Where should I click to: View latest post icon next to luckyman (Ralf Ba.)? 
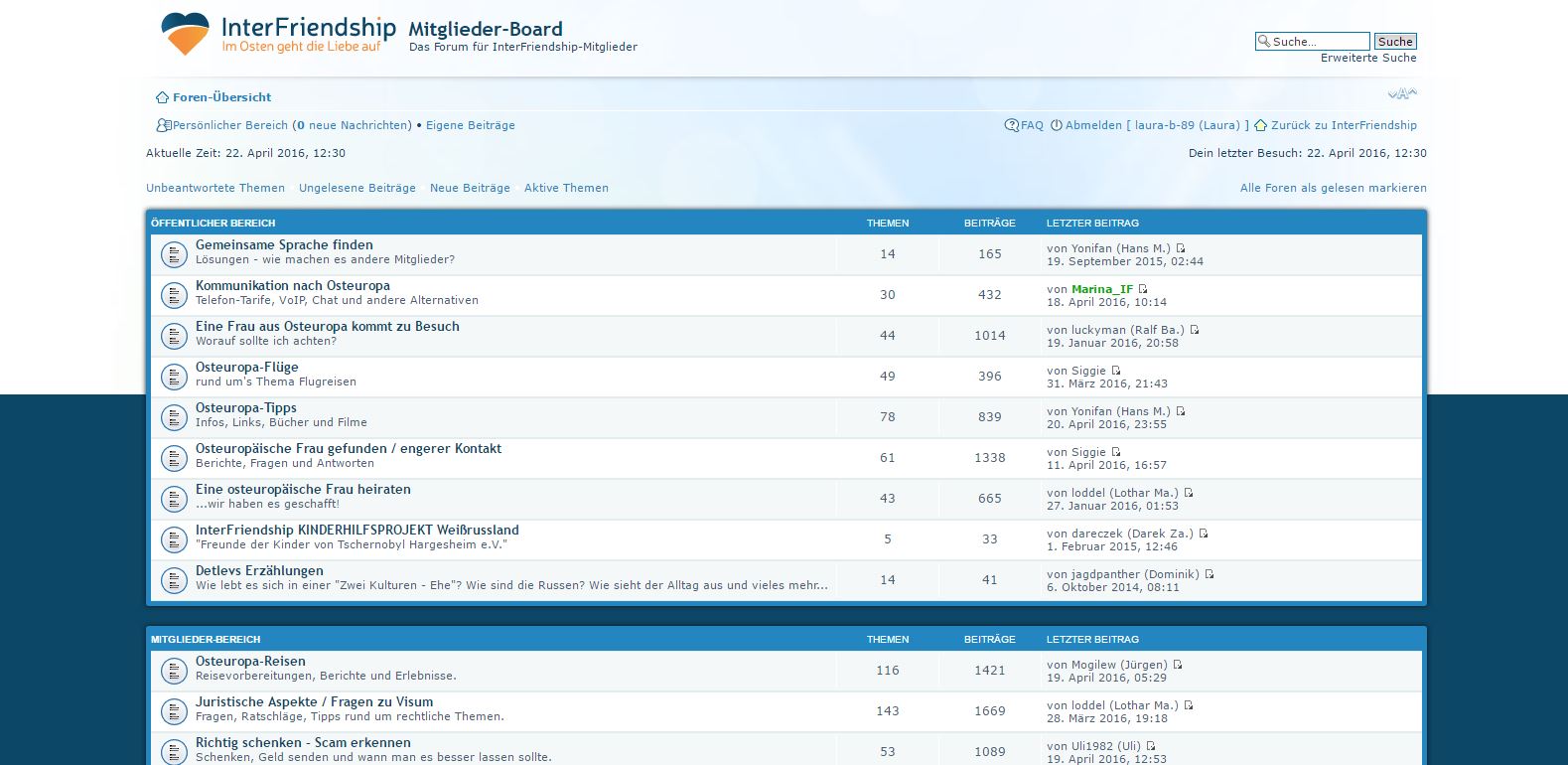point(1195,330)
